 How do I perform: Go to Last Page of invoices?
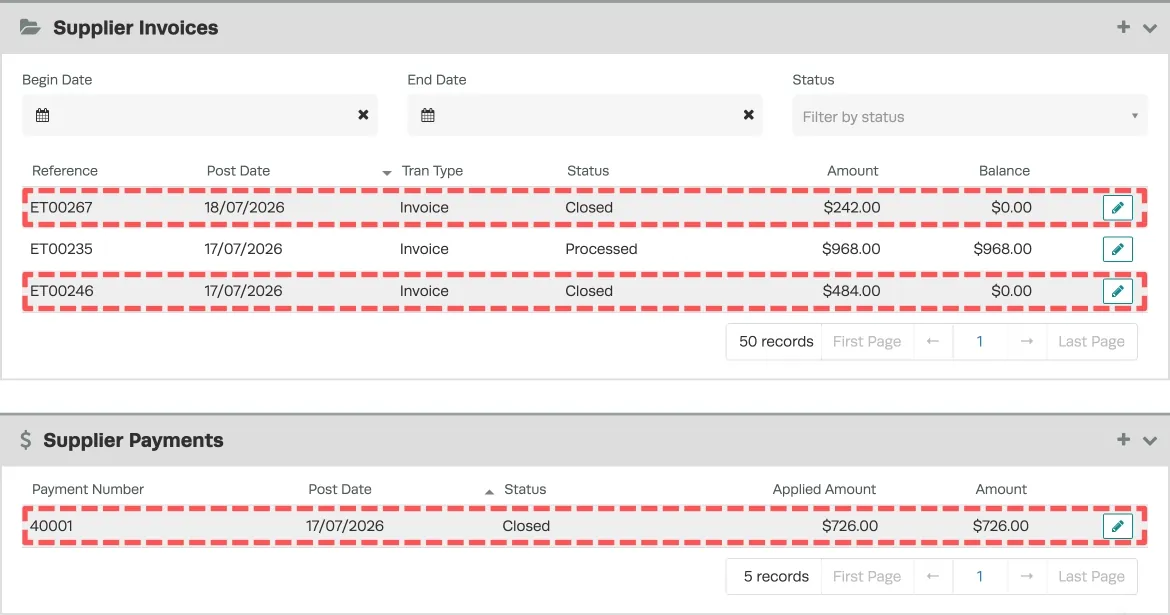[1092, 342]
